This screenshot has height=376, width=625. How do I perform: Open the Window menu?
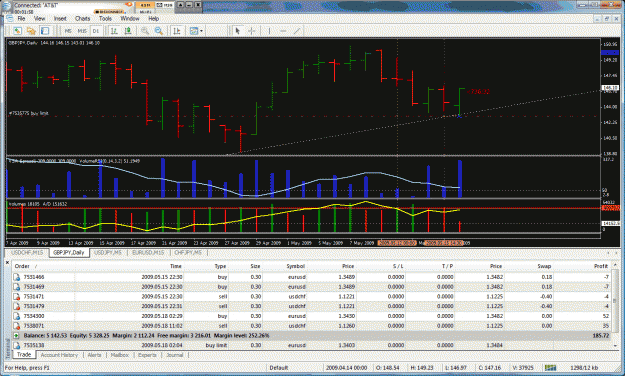pos(130,18)
